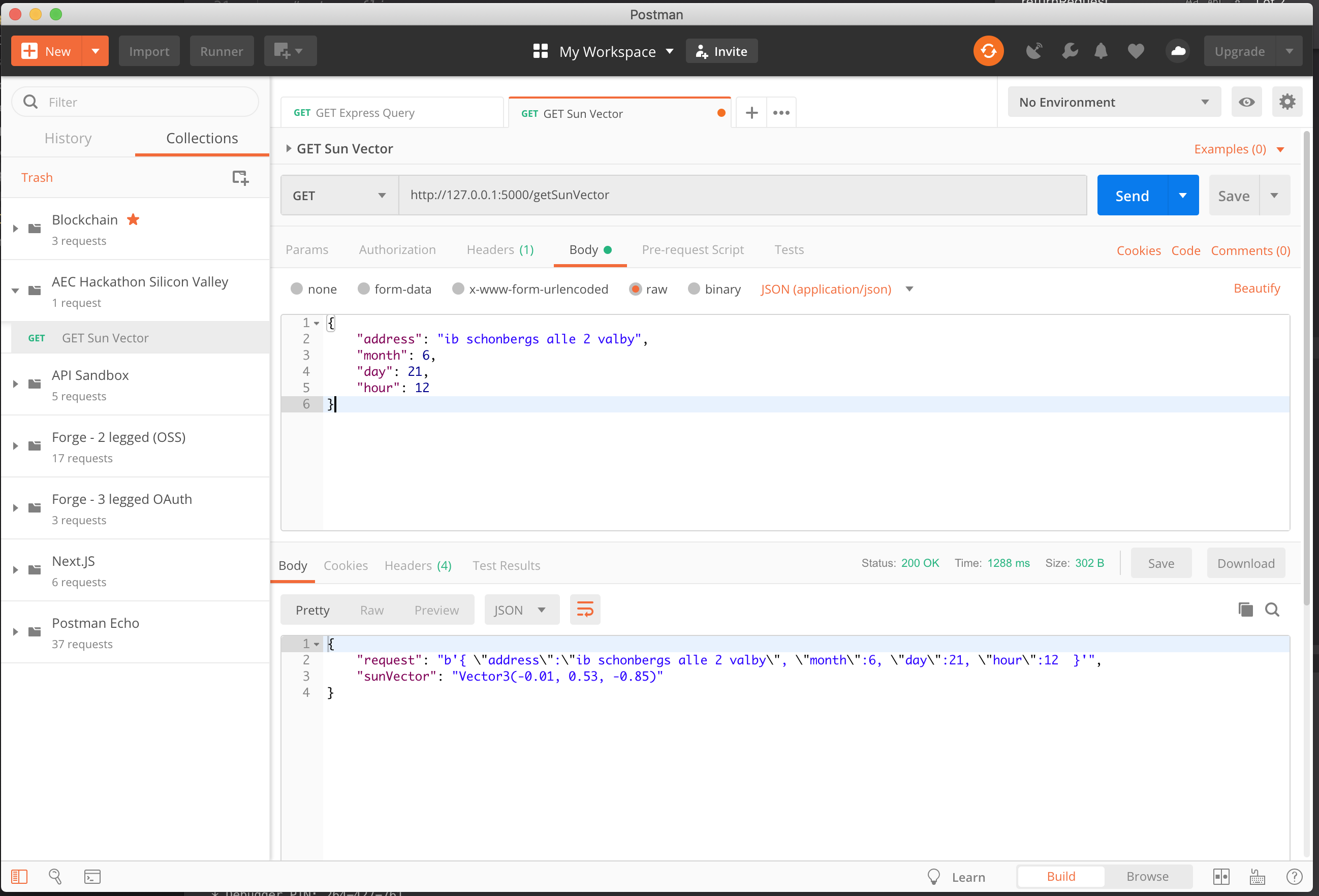The height and width of the screenshot is (896, 1319).
Task: Click the orange sync status icon
Action: coord(988,51)
